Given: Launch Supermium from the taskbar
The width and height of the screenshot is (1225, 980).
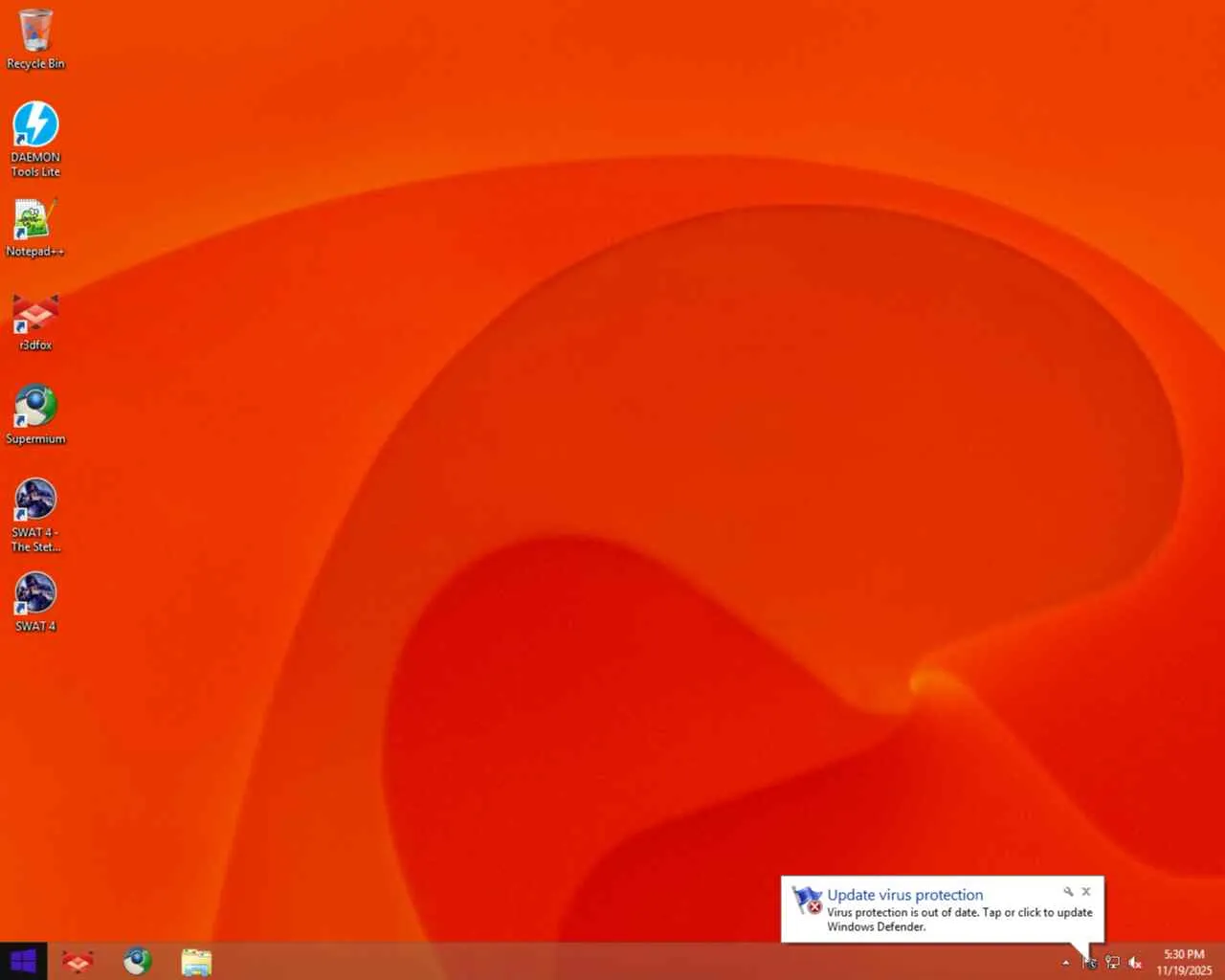Looking at the screenshot, I should pos(137,961).
